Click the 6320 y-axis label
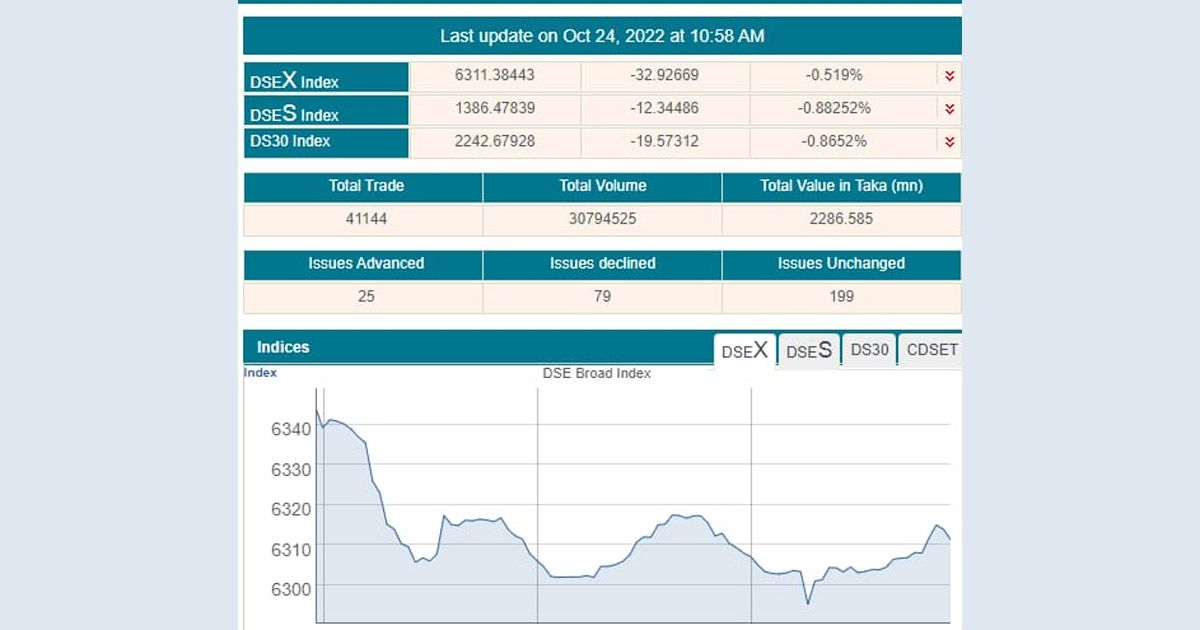1200x630 pixels. (x=291, y=509)
